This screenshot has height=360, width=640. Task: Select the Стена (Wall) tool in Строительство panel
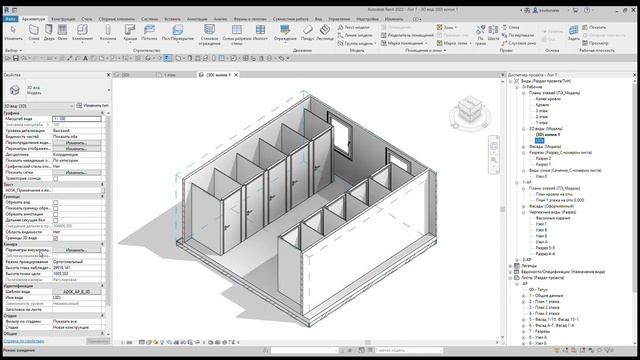[x=34, y=32]
